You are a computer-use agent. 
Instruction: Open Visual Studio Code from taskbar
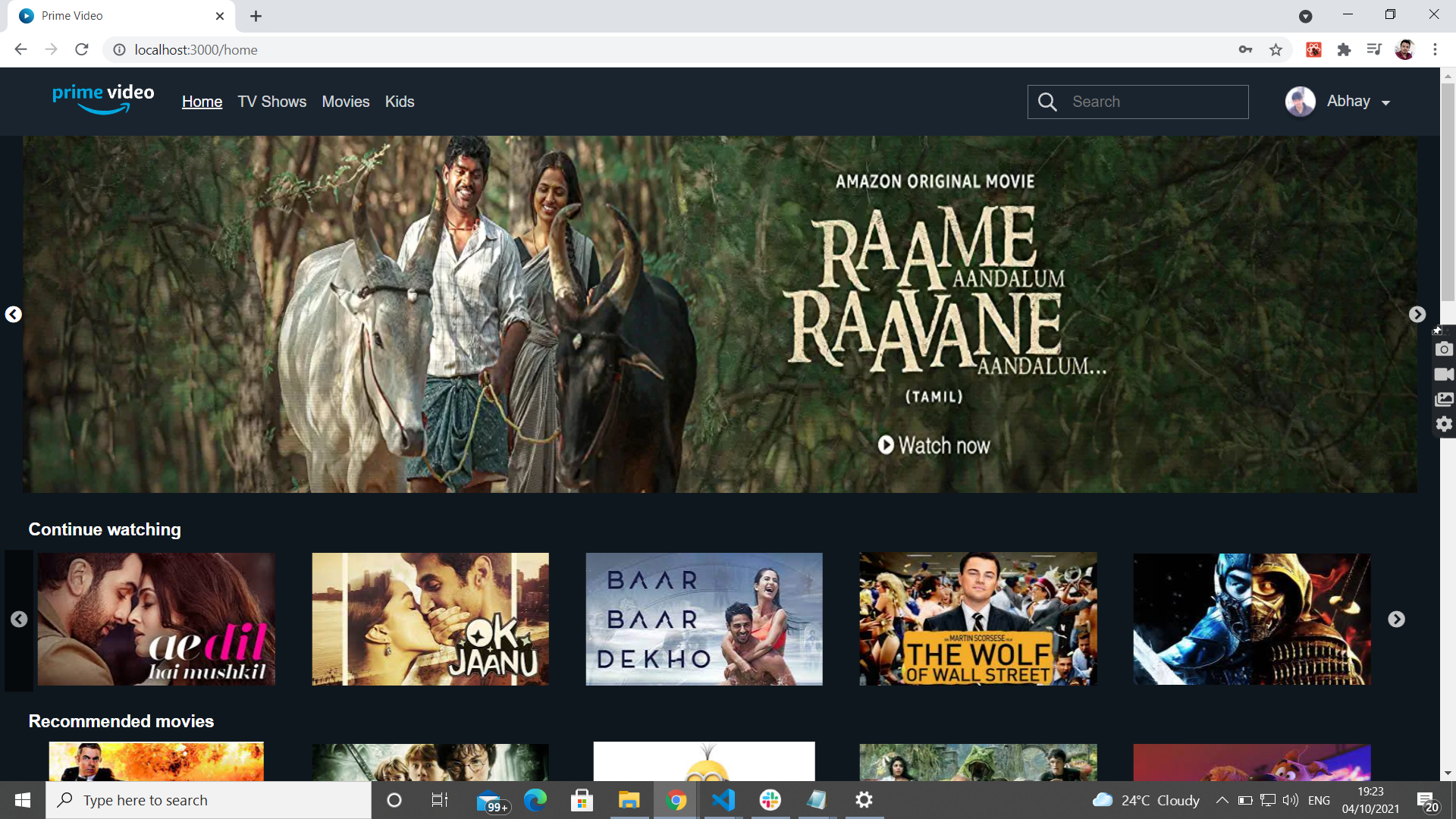[723, 800]
